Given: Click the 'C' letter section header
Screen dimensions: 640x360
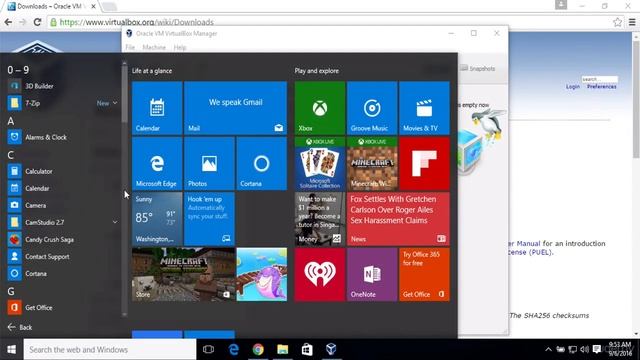Looking at the screenshot, I should (11, 155).
